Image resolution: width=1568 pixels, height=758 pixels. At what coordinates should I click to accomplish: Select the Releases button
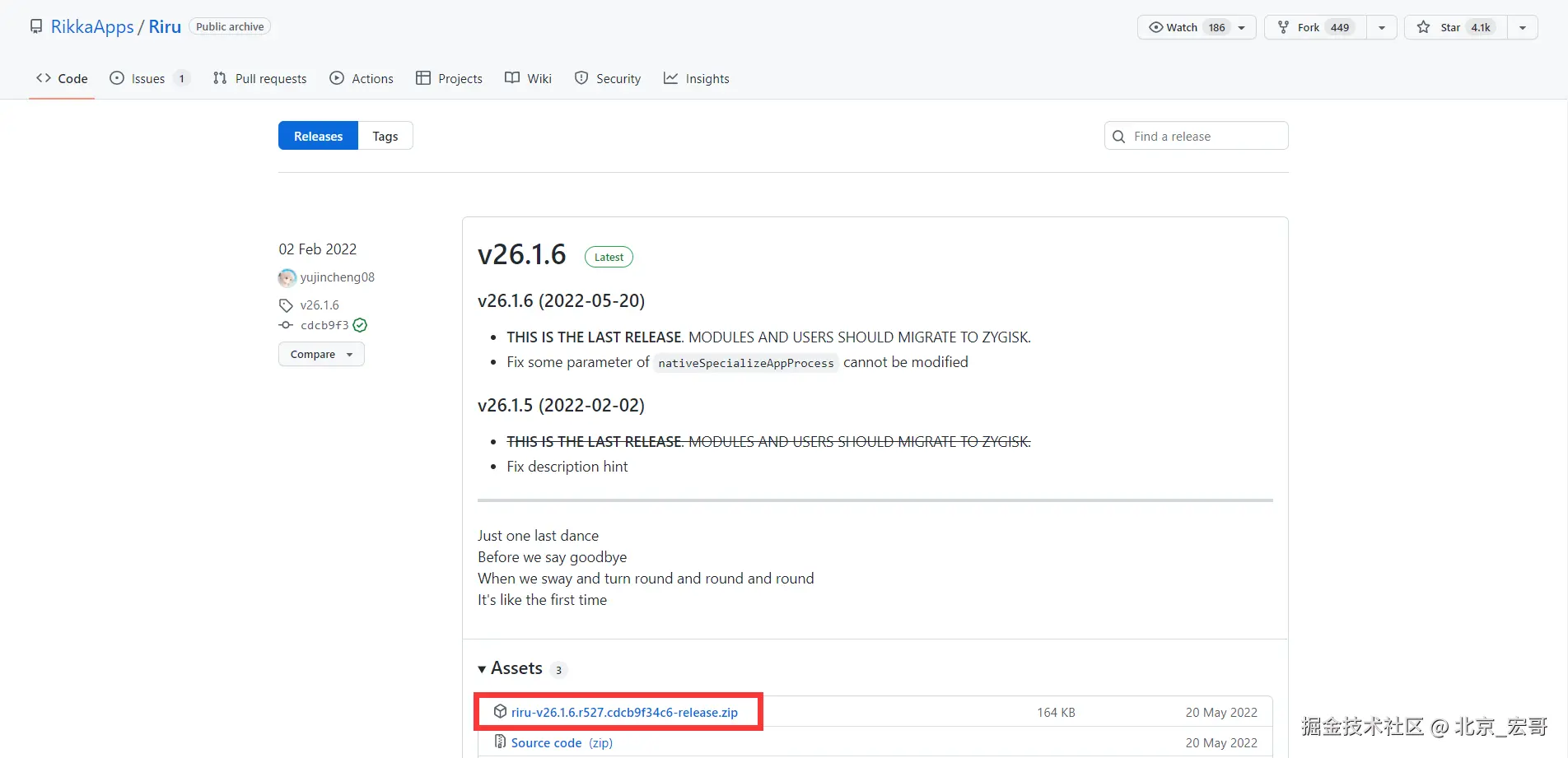[318, 136]
